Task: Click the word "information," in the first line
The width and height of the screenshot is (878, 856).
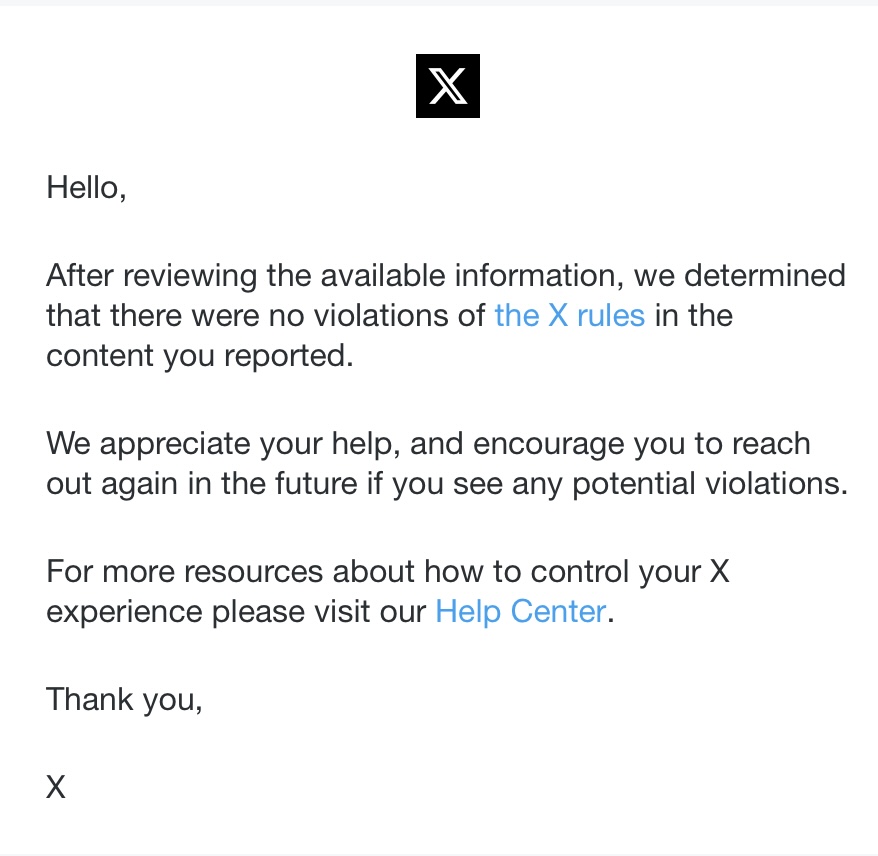Action: 539,276
